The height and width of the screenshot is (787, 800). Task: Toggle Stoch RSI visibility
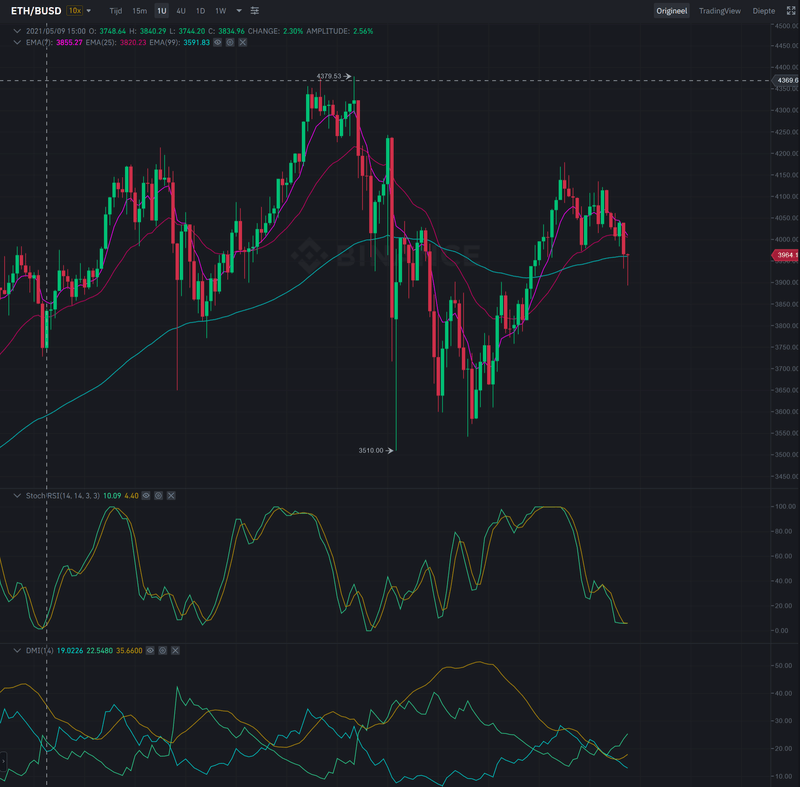click(x=146, y=495)
